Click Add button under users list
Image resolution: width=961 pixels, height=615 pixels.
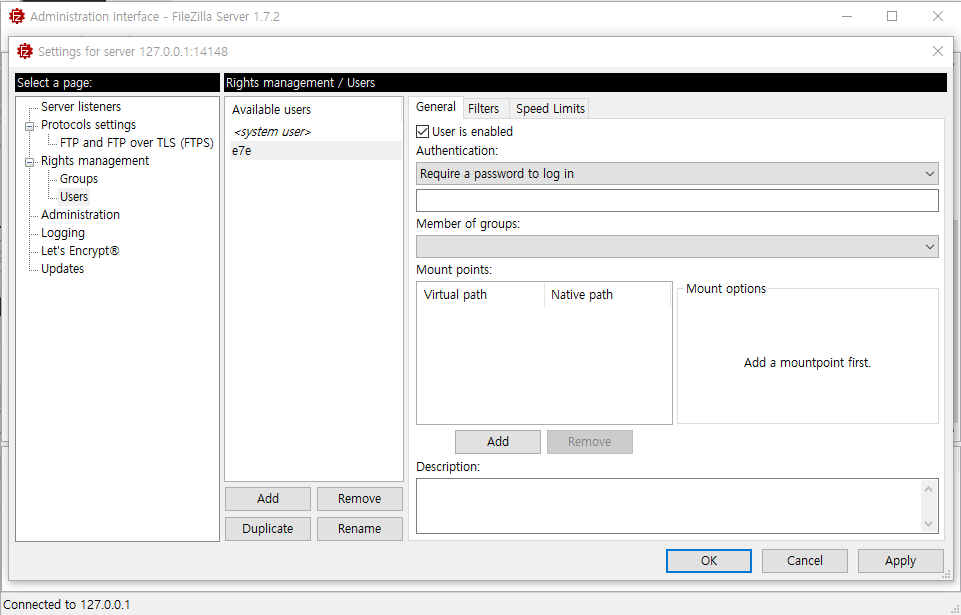(268, 499)
